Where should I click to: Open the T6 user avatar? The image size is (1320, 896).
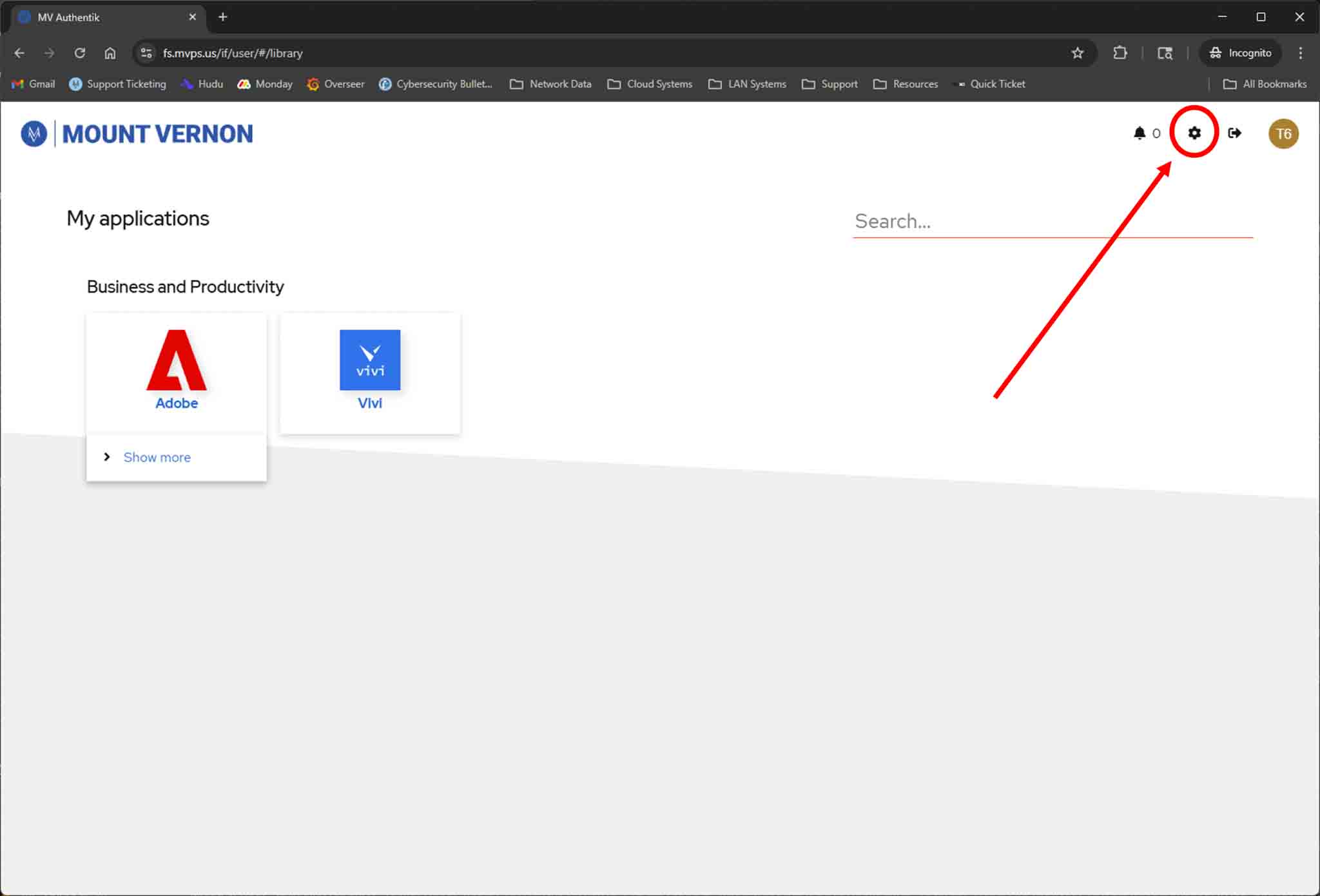pos(1283,133)
